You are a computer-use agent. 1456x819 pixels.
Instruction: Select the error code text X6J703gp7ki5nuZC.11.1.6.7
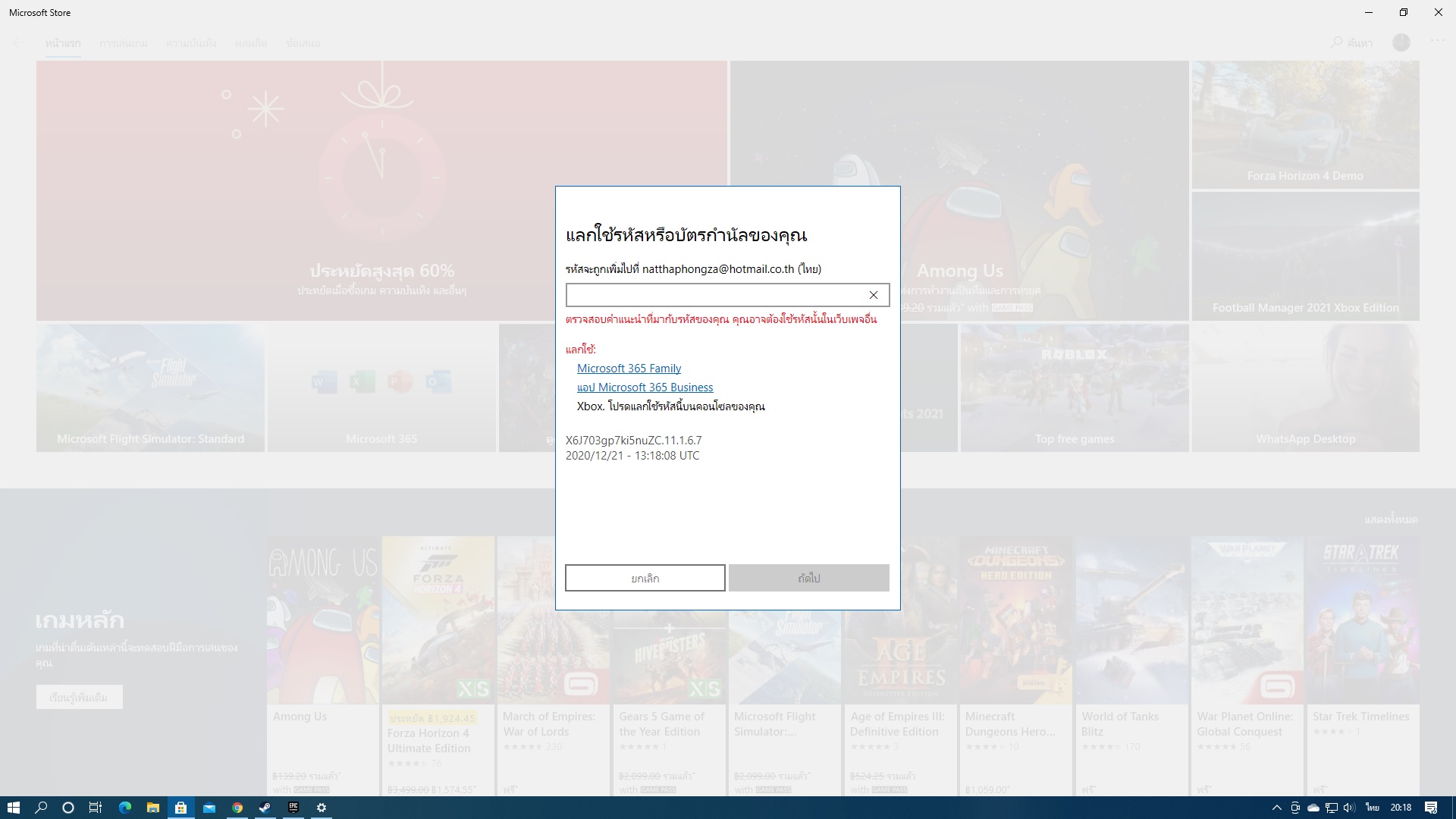[x=633, y=441]
